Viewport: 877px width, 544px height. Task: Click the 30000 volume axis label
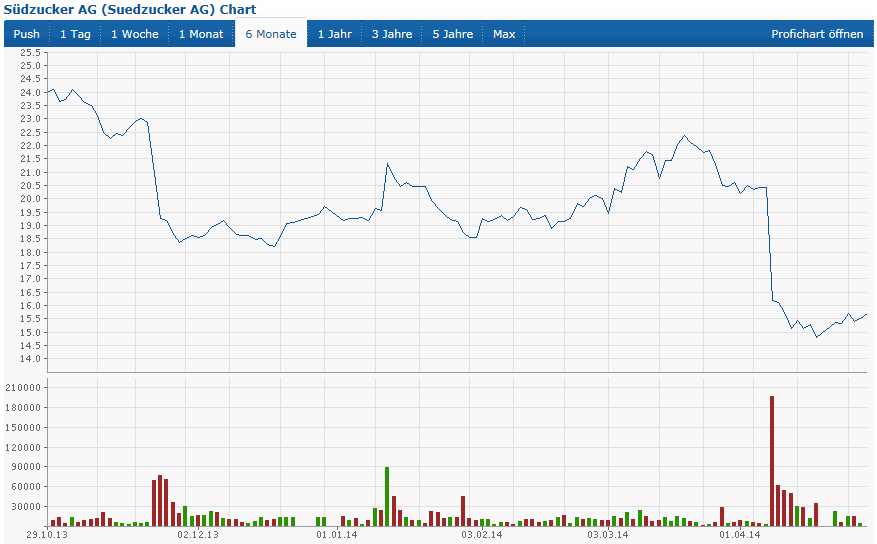[26, 507]
